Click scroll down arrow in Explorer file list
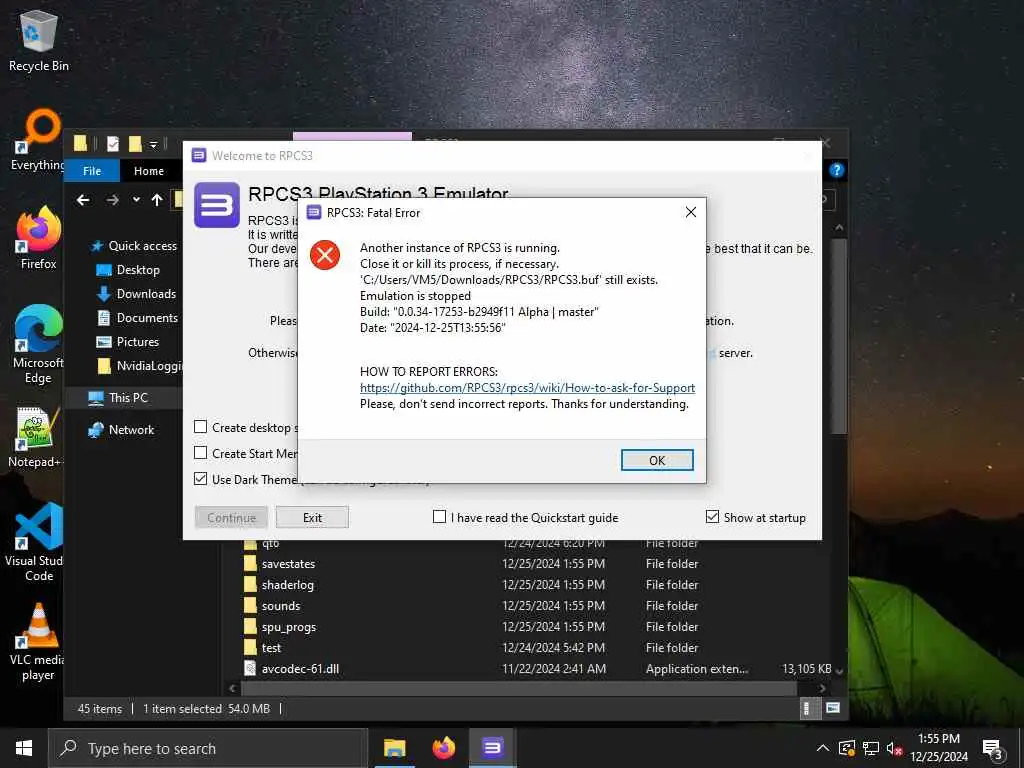Viewport: 1024px width, 768px height. click(839, 671)
